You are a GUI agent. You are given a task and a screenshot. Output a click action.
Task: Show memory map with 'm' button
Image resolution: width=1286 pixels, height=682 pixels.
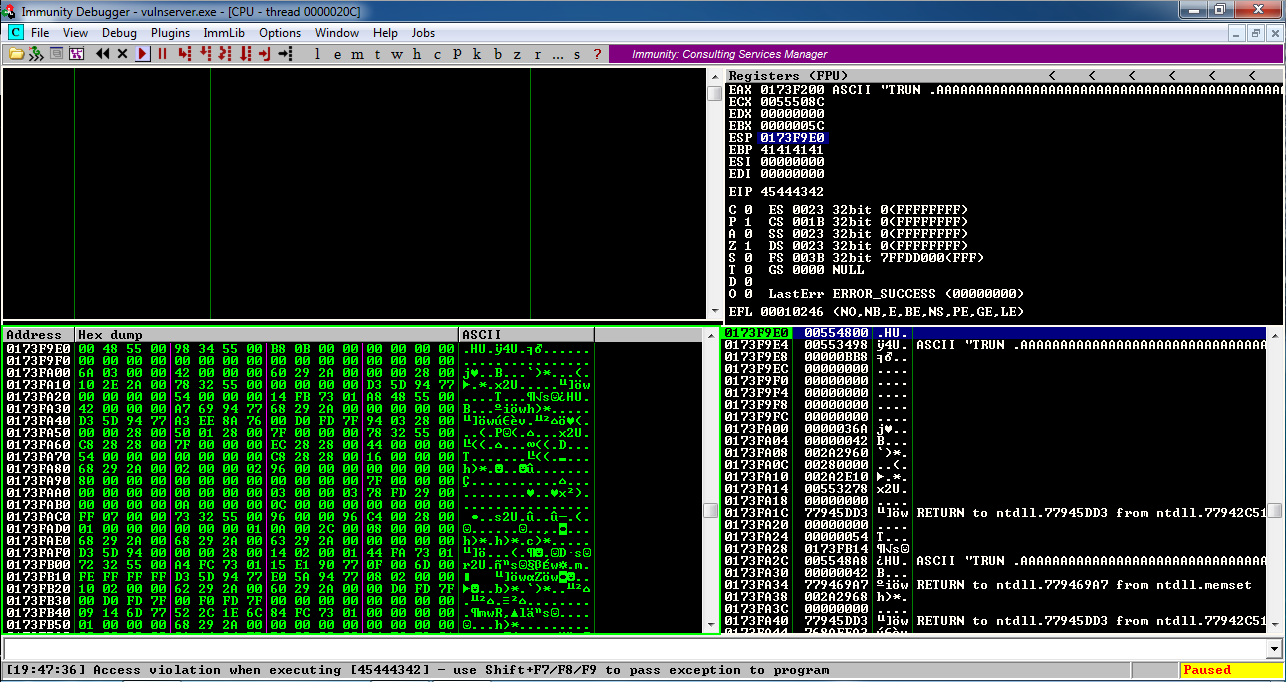click(x=357, y=54)
